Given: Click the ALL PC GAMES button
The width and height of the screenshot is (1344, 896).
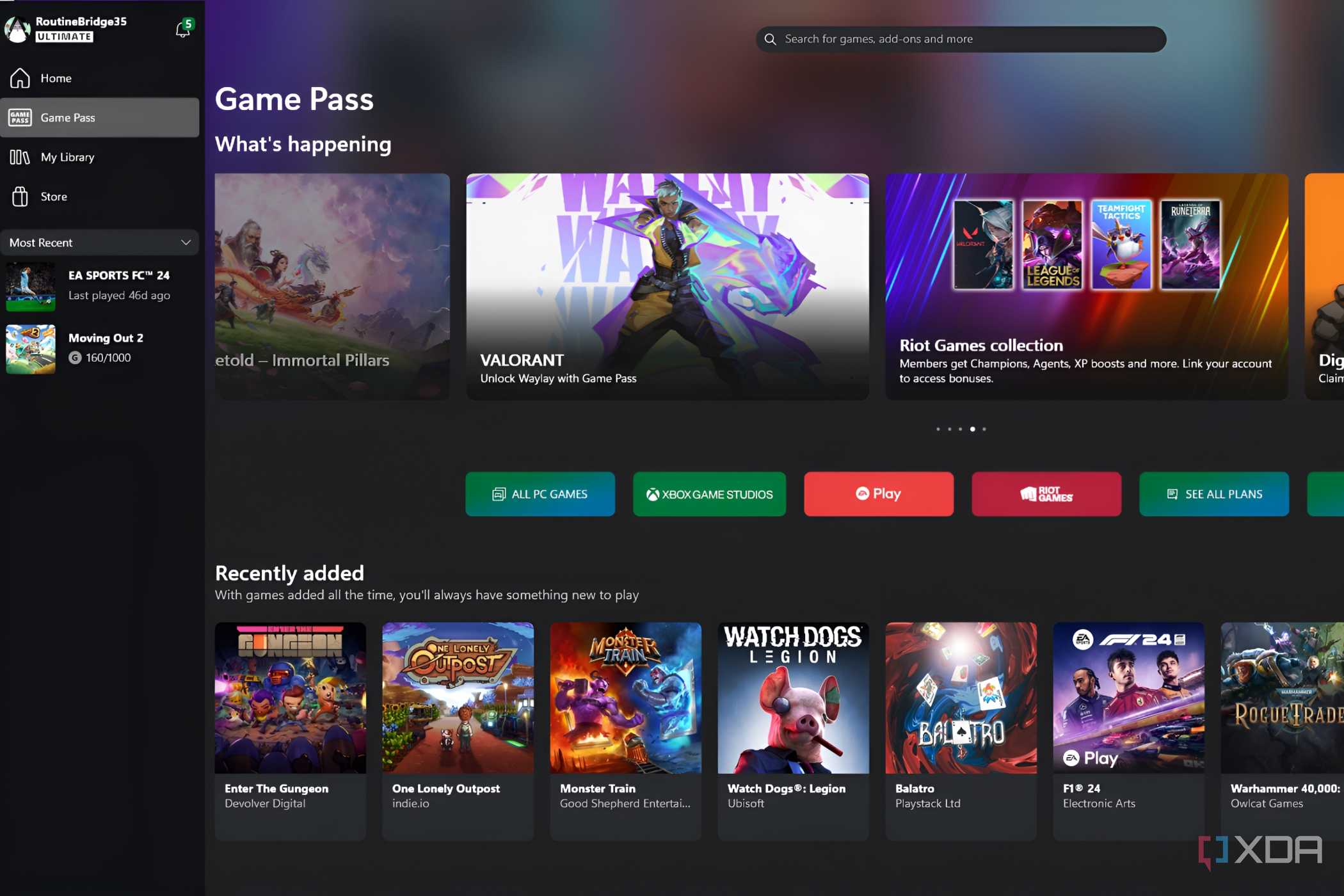Looking at the screenshot, I should coord(540,494).
